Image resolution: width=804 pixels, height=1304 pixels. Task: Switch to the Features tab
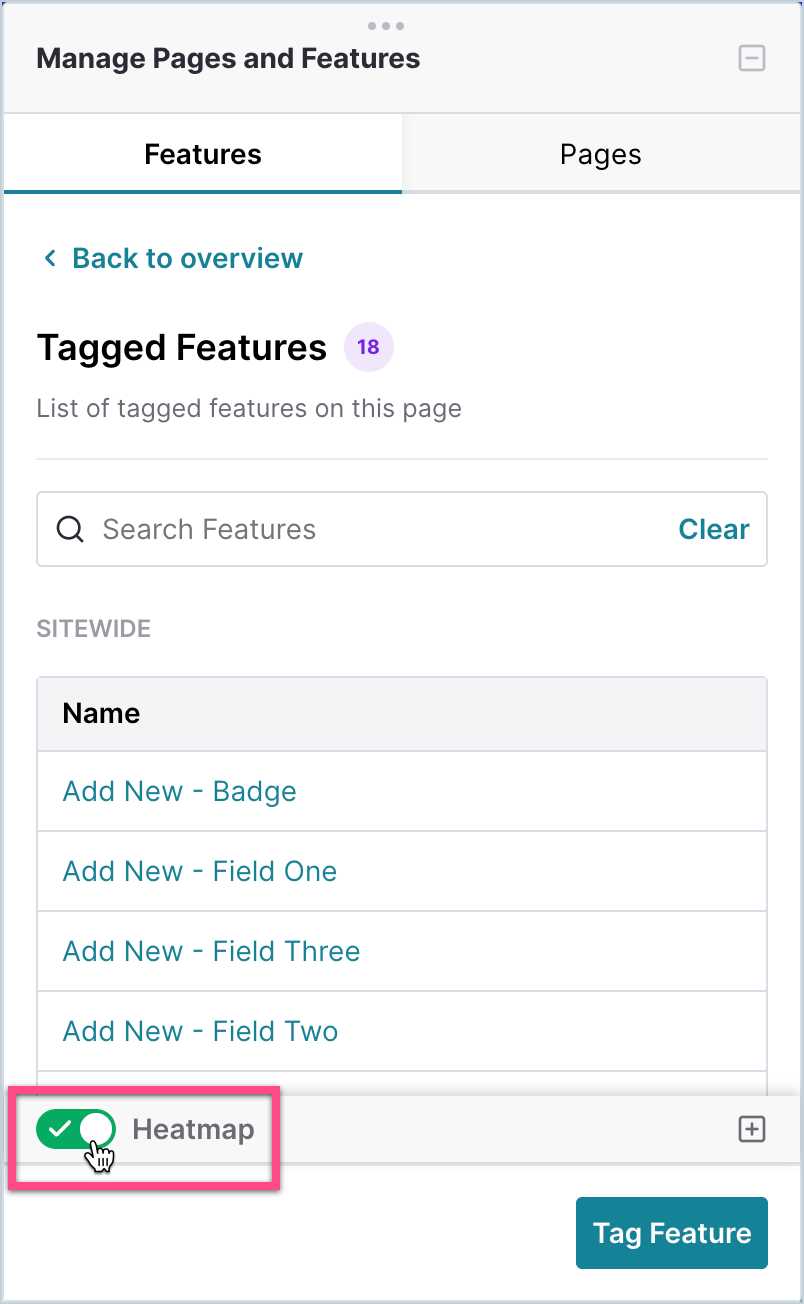203,155
